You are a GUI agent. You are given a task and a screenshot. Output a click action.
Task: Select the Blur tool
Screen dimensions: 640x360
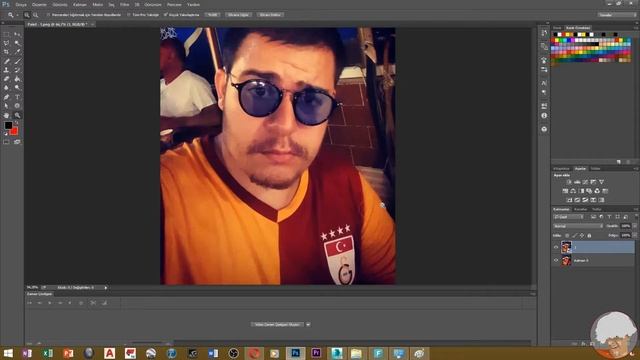click(x=7, y=87)
